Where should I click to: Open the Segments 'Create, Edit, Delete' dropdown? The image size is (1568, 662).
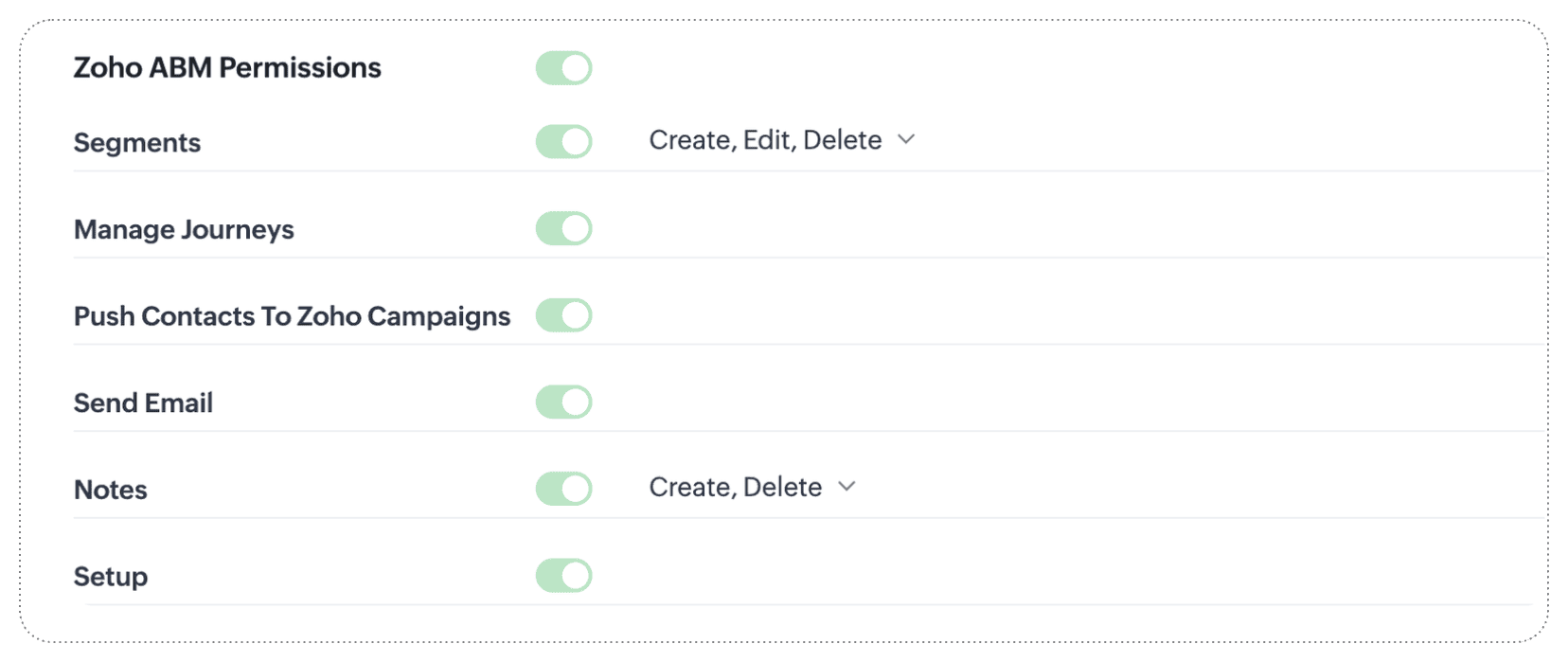coord(765,140)
